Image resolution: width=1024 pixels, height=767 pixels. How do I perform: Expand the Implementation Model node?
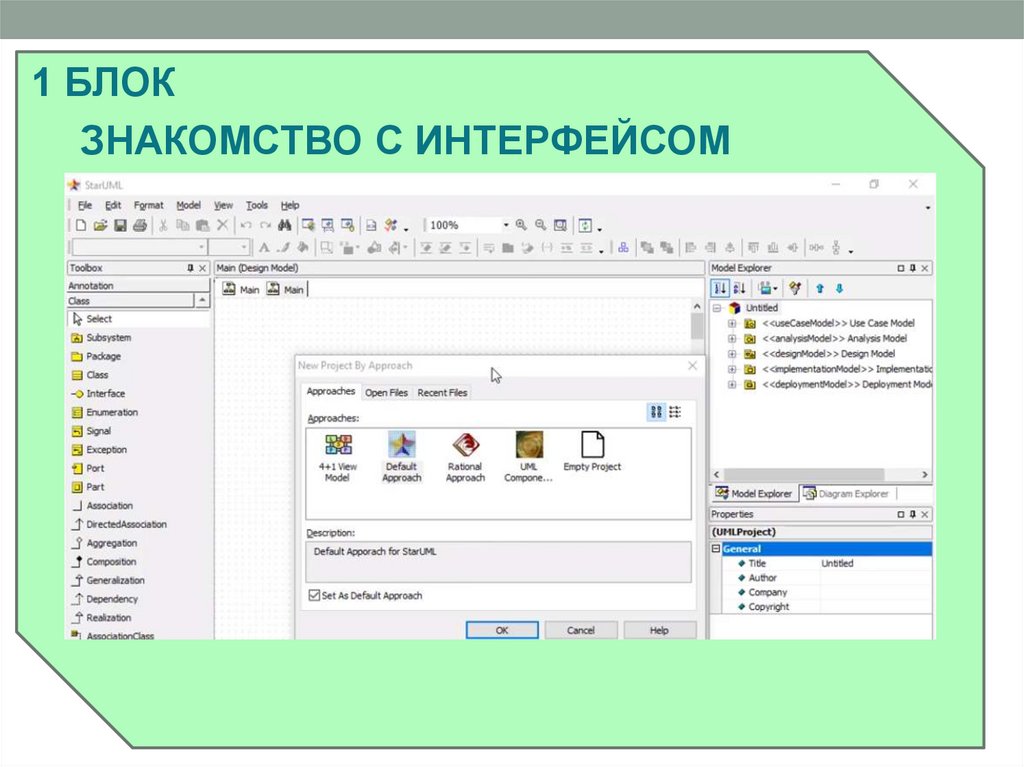(x=732, y=369)
